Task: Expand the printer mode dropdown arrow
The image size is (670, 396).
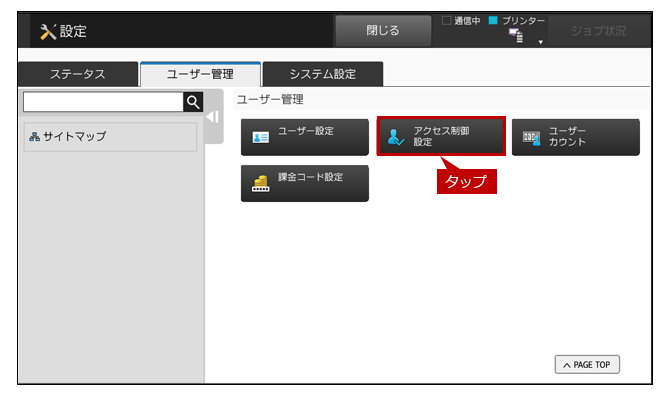Action: point(541,42)
